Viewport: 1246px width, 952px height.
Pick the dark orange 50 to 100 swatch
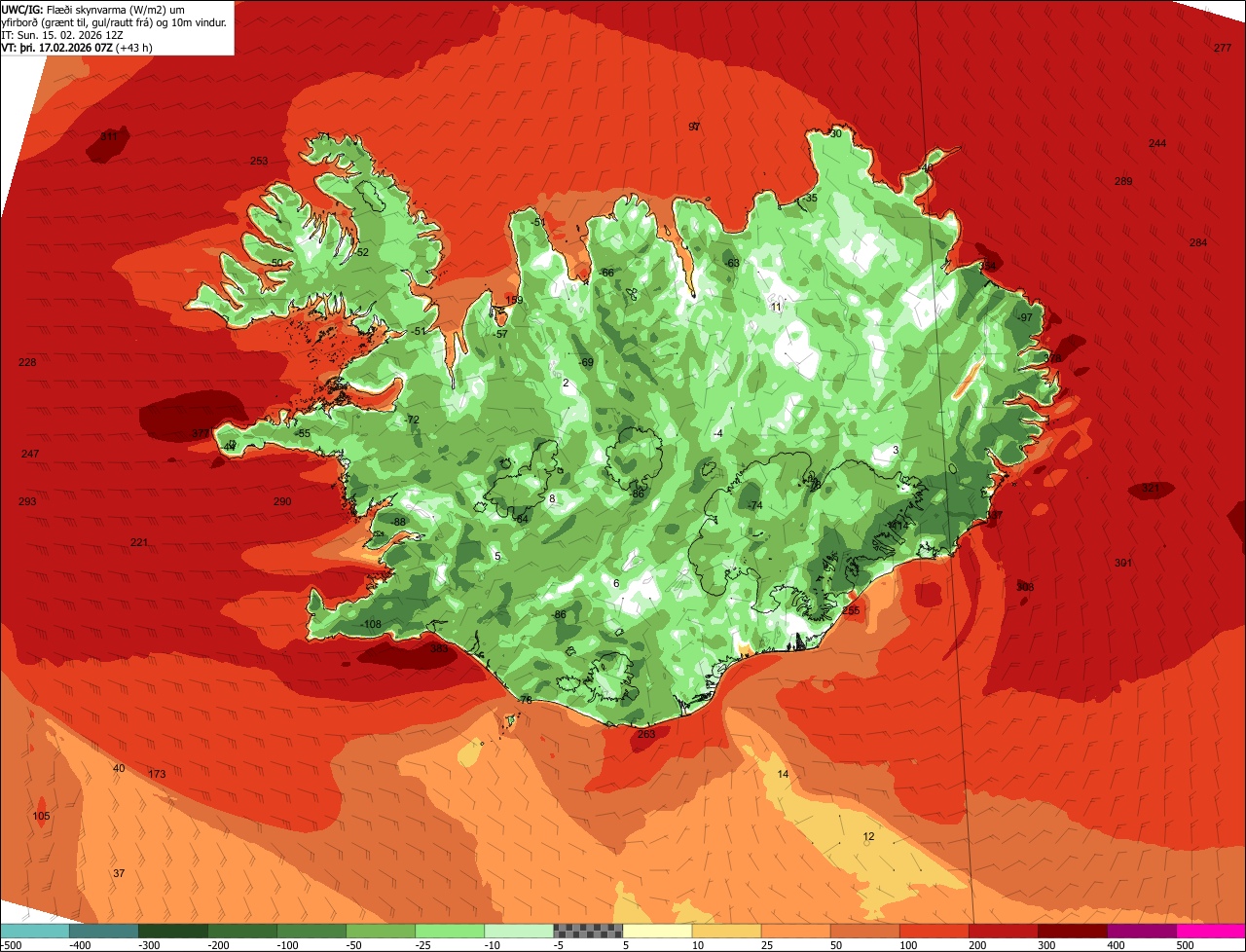(x=864, y=931)
